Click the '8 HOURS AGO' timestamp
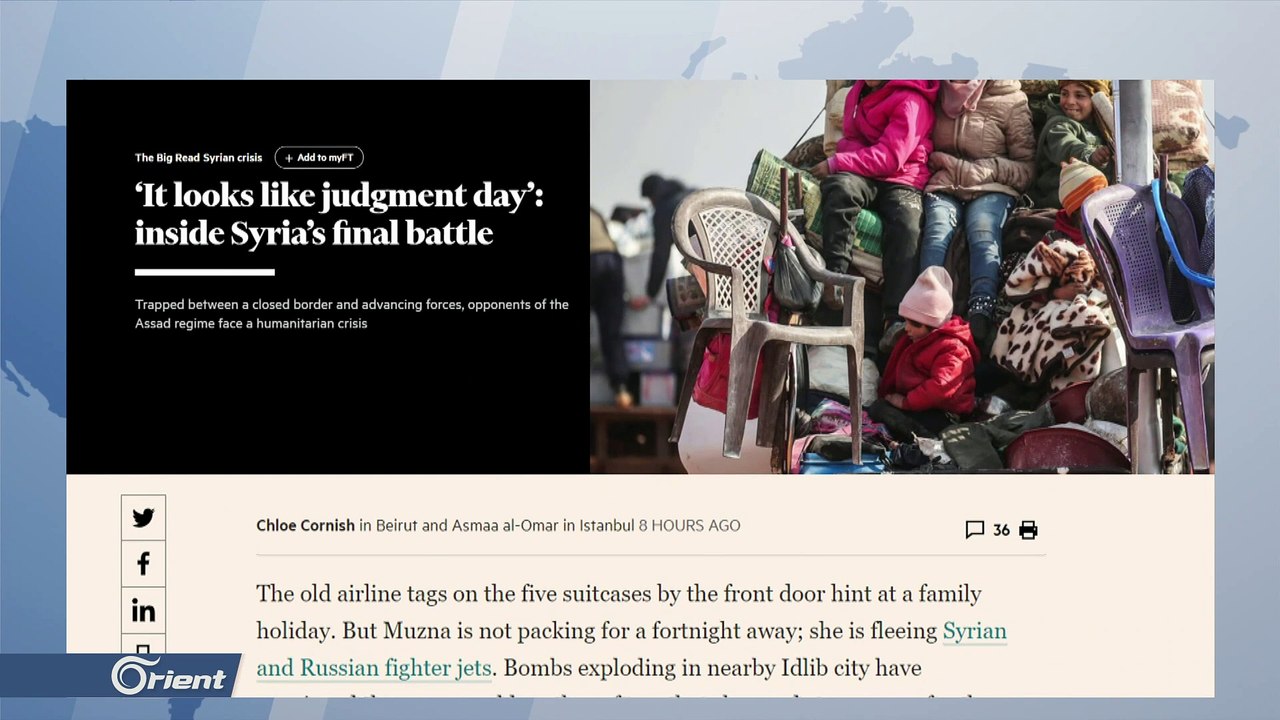The image size is (1280, 720). tap(689, 525)
